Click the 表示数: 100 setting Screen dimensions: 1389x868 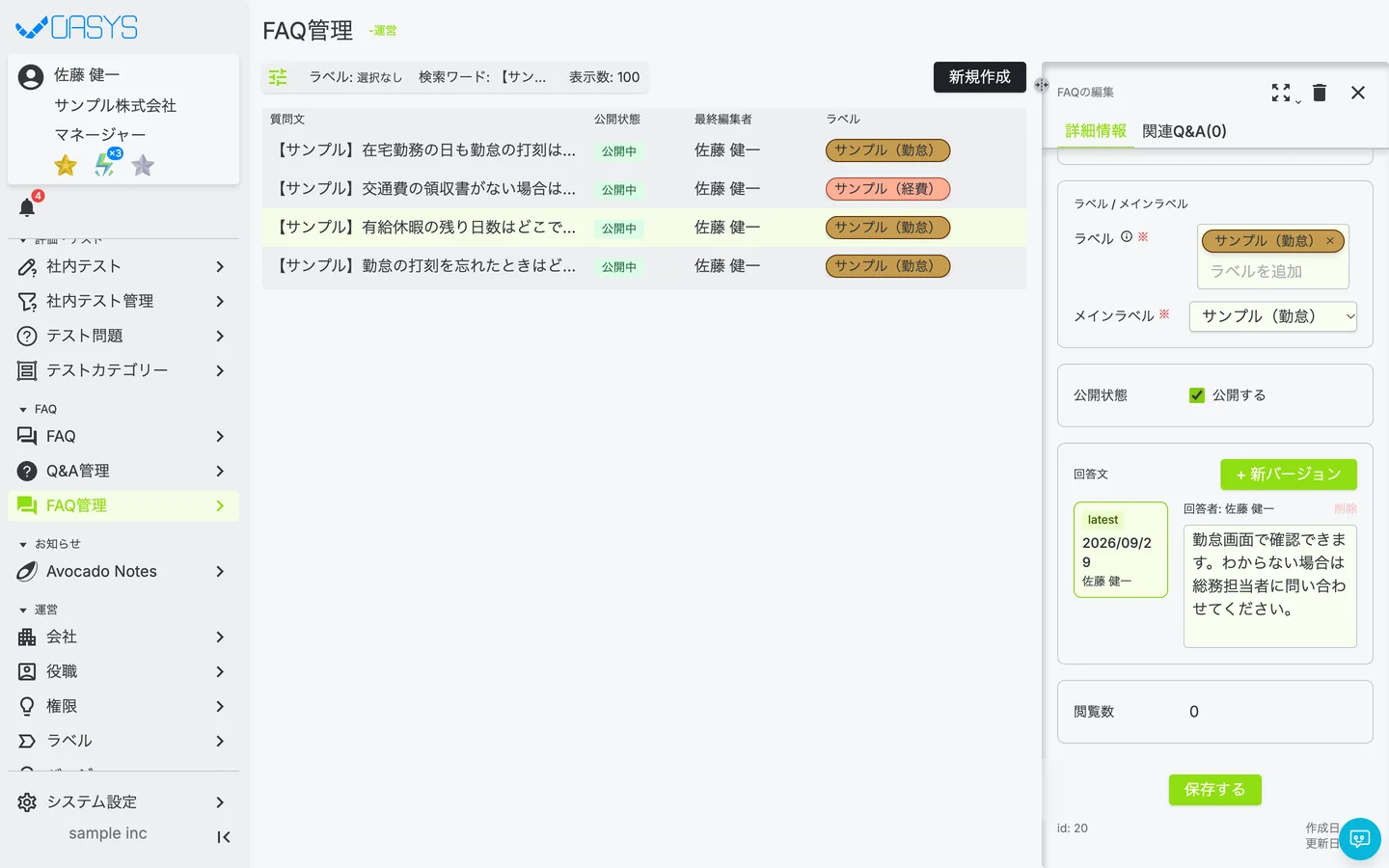pos(604,77)
